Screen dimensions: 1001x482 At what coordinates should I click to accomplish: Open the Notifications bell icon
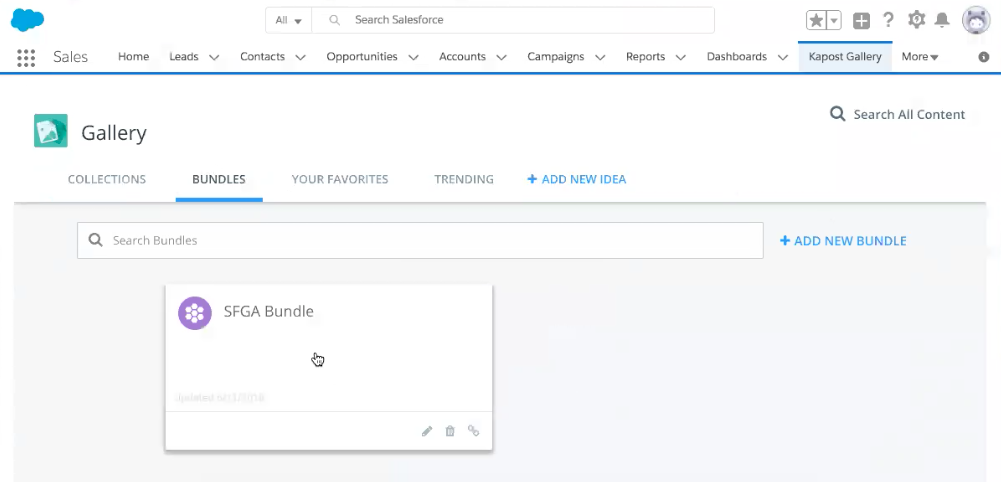point(942,20)
